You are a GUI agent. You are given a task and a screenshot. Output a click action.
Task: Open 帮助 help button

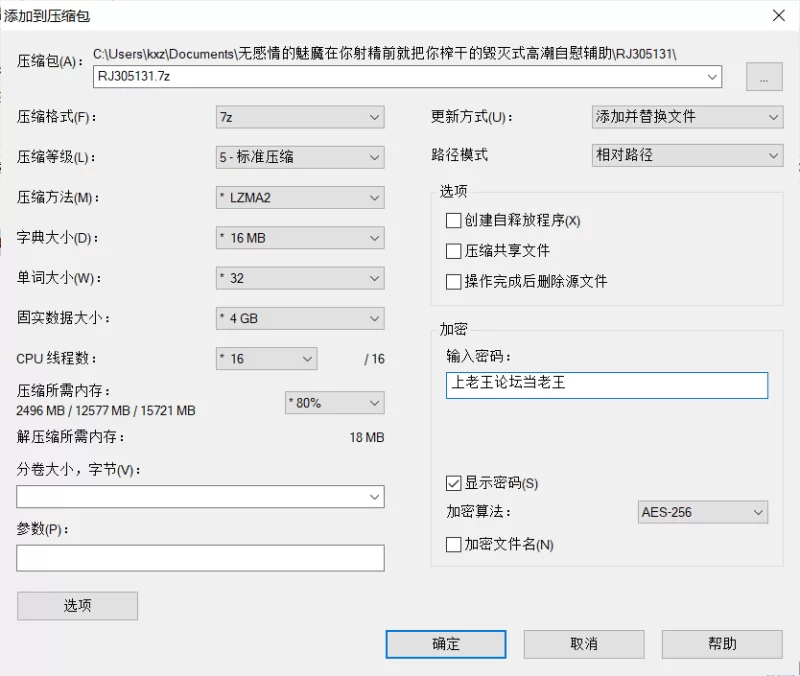[722, 644]
